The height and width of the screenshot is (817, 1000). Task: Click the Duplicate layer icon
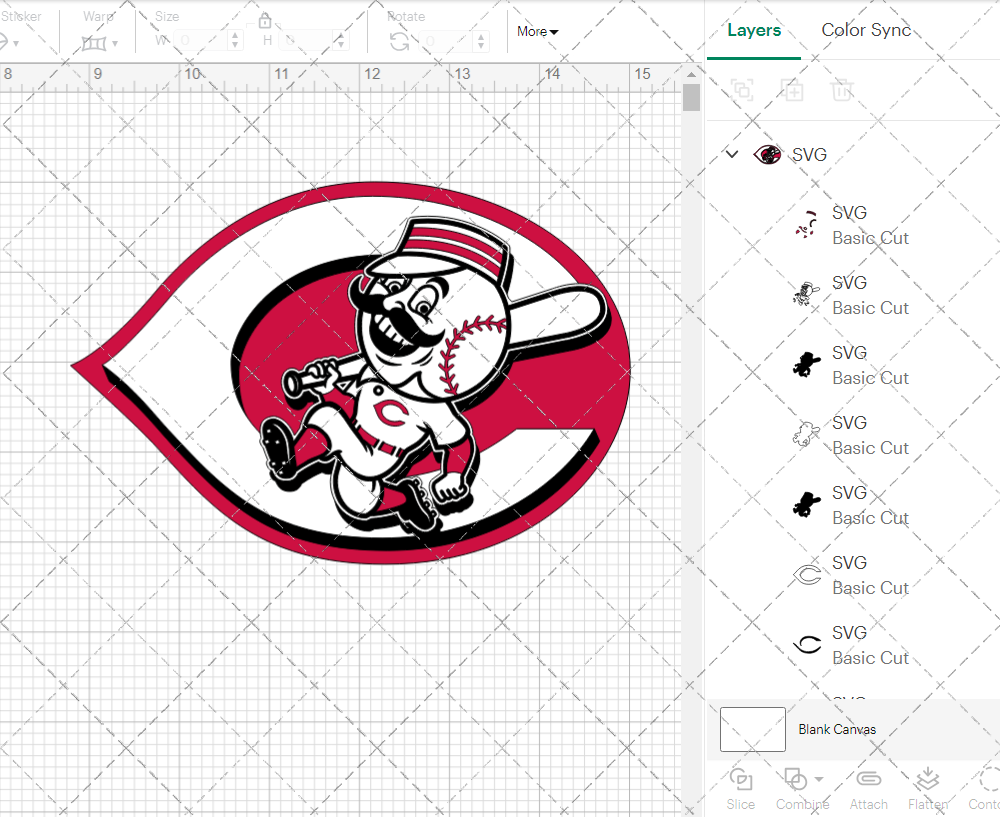pyautogui.click(x=792, y=90)
